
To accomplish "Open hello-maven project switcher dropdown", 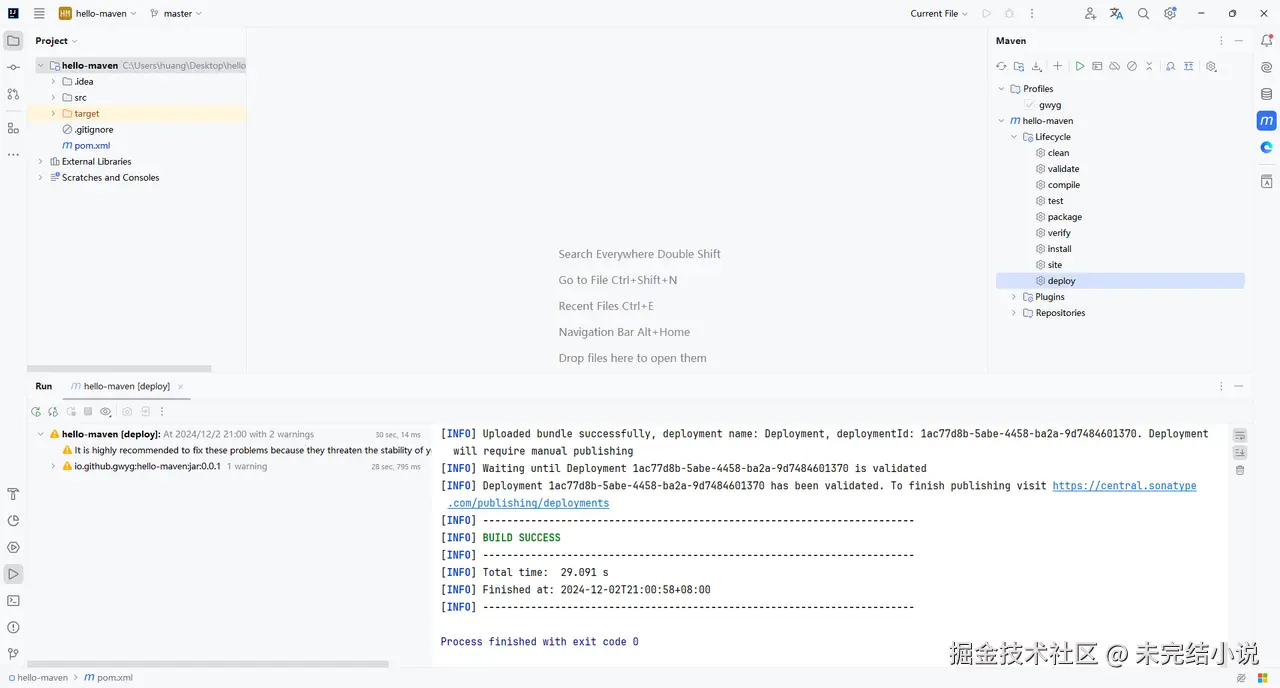I will click(98, 14).
